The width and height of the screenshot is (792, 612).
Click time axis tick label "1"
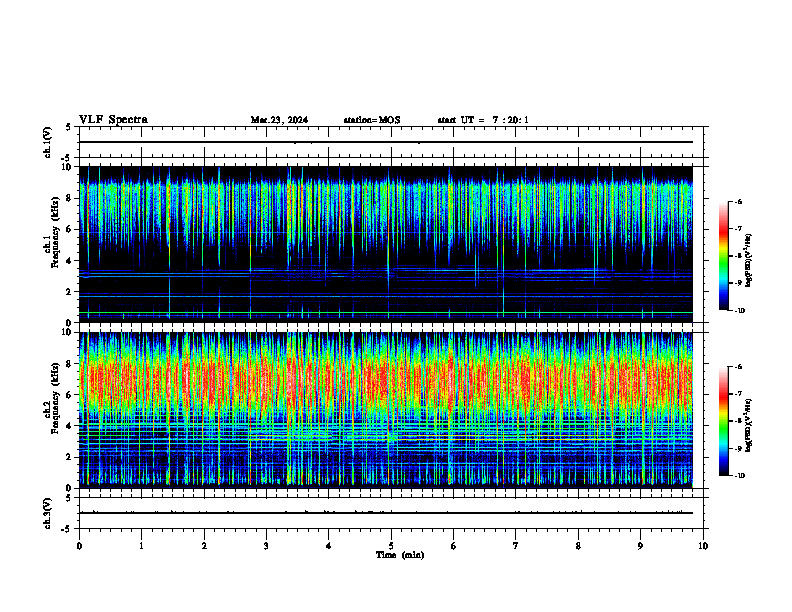point(141,546)
